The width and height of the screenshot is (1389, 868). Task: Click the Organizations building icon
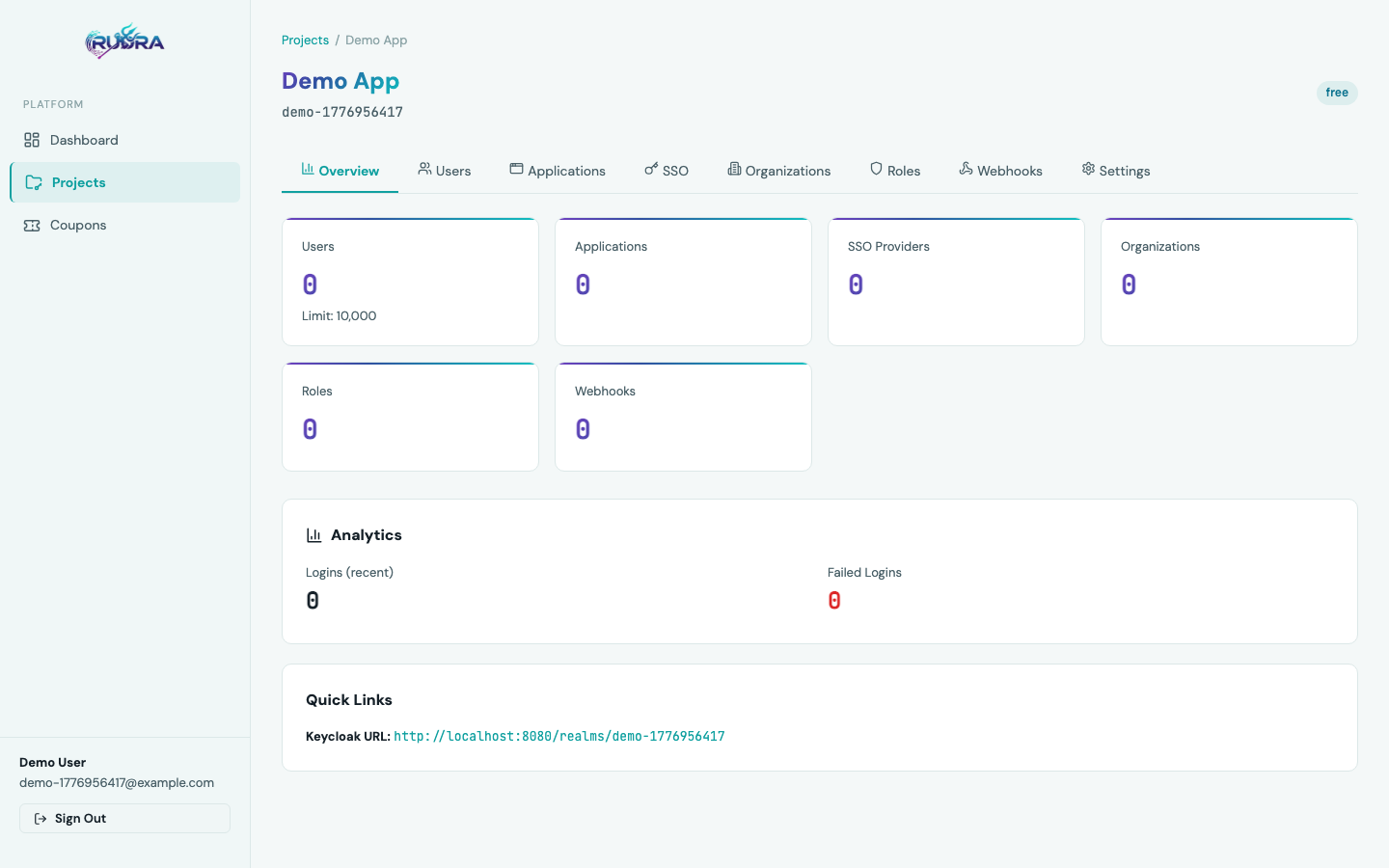tap(734, 169)
